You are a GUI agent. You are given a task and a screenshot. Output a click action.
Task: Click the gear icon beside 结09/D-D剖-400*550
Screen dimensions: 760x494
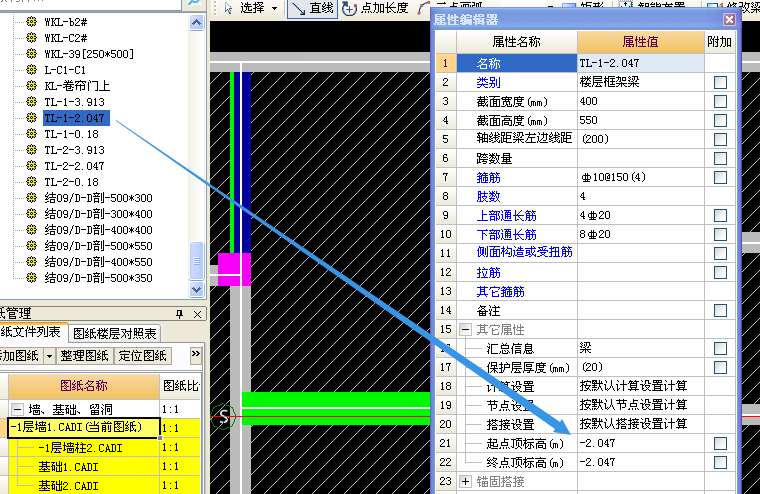pyautogui.click(x=32, y=262)
